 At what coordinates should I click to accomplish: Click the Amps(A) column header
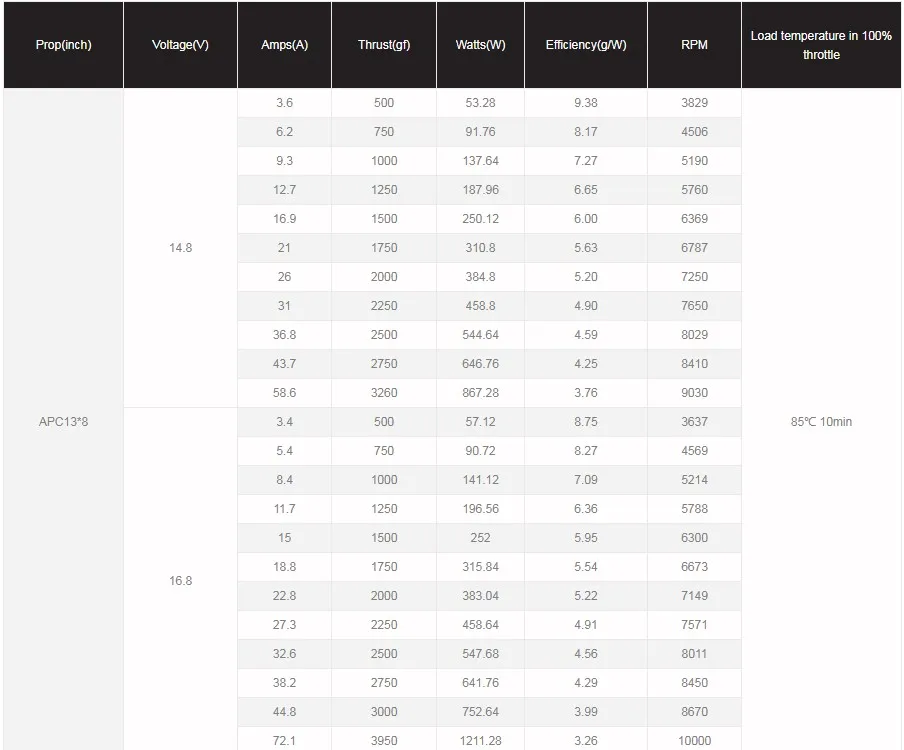(285, 45)
